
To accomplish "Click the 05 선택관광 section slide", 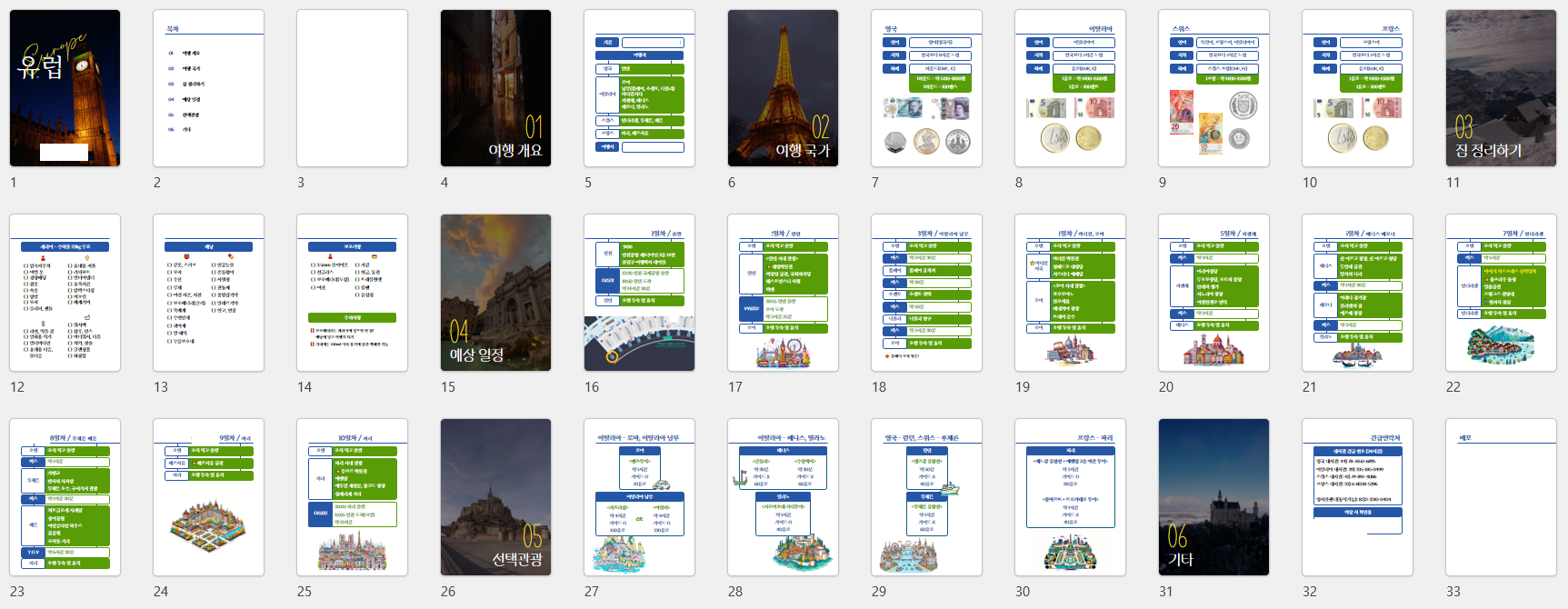I will (x=495, y=497).
